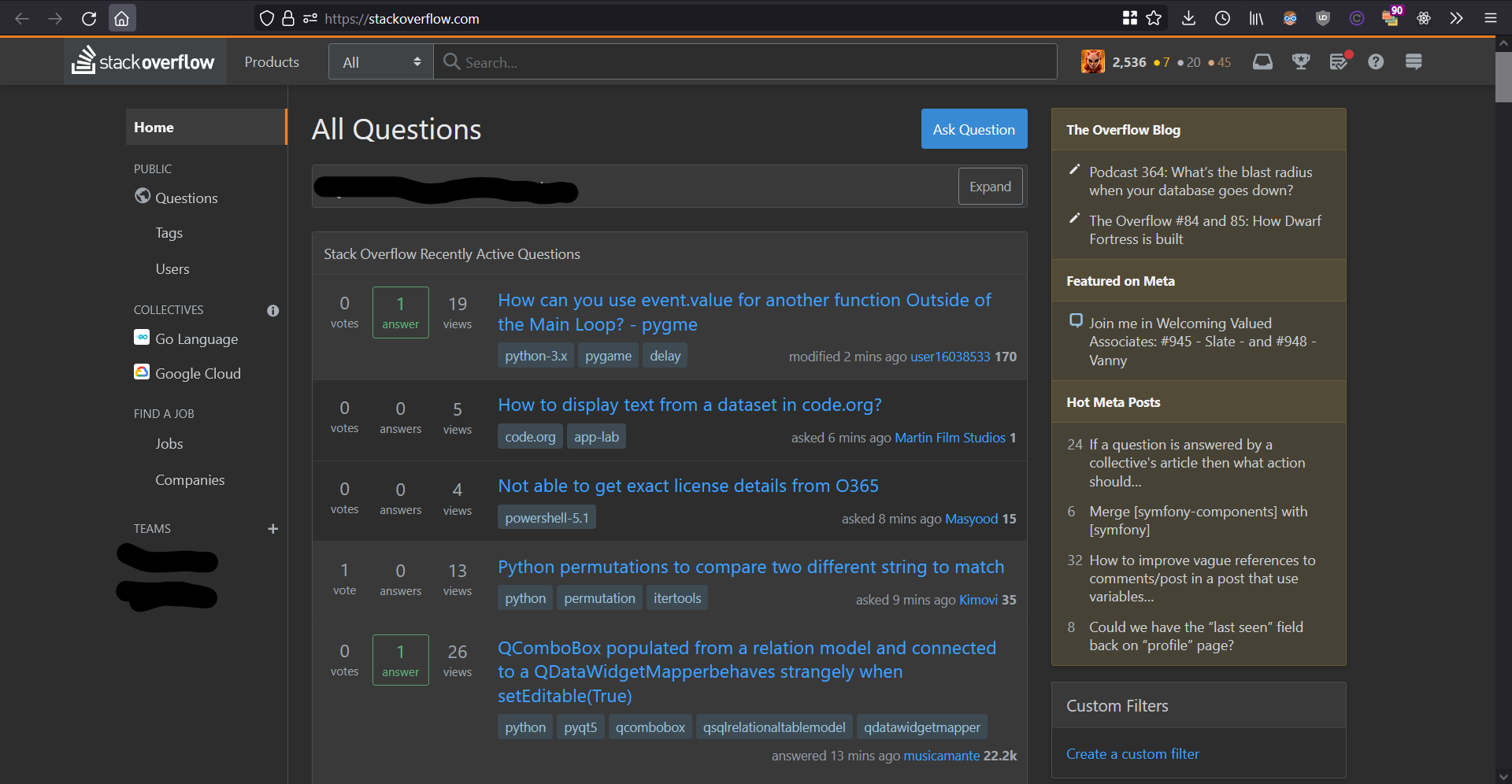Open the library bookshelf icon
The image size is (1512, 784).
(x=1256, y=18)
